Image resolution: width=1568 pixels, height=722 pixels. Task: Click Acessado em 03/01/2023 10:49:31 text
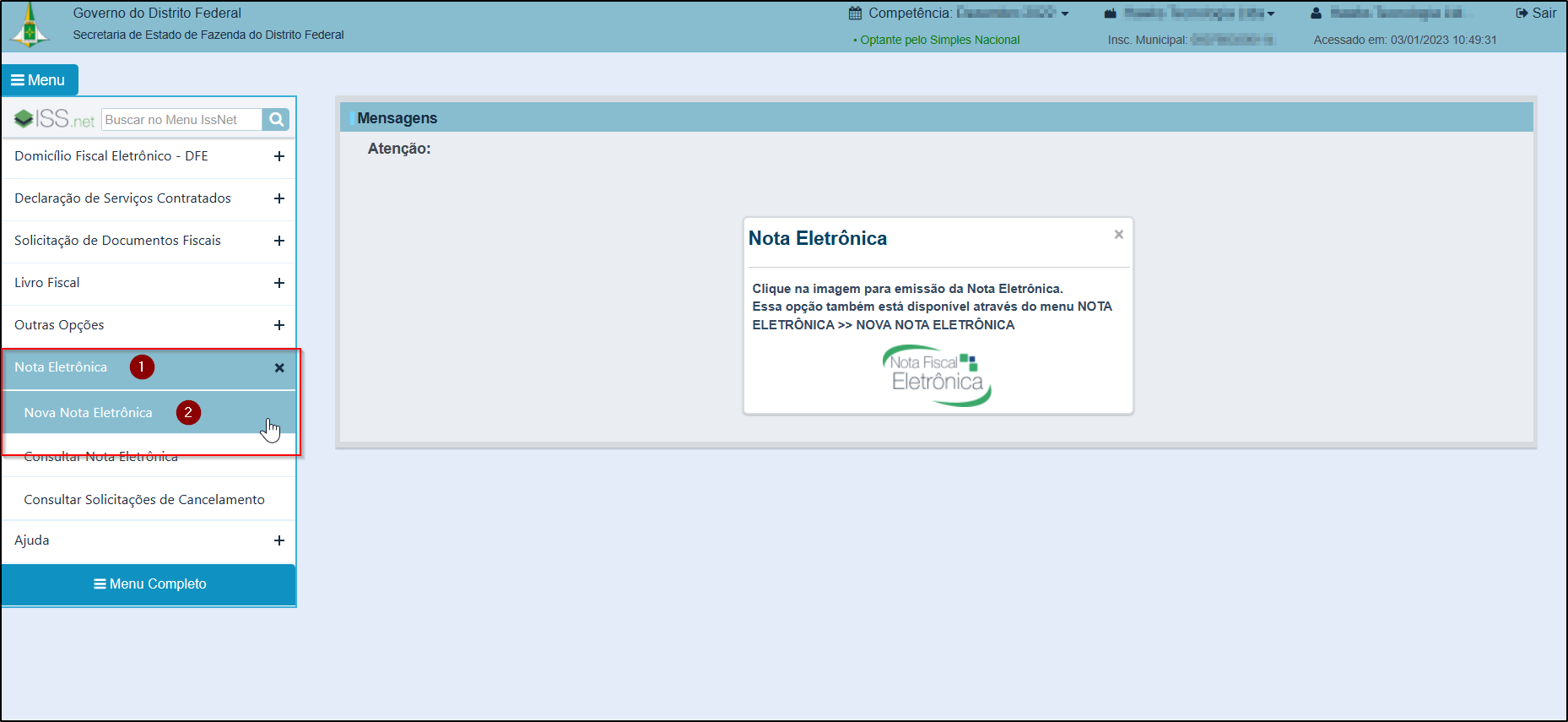[1405, 40]
